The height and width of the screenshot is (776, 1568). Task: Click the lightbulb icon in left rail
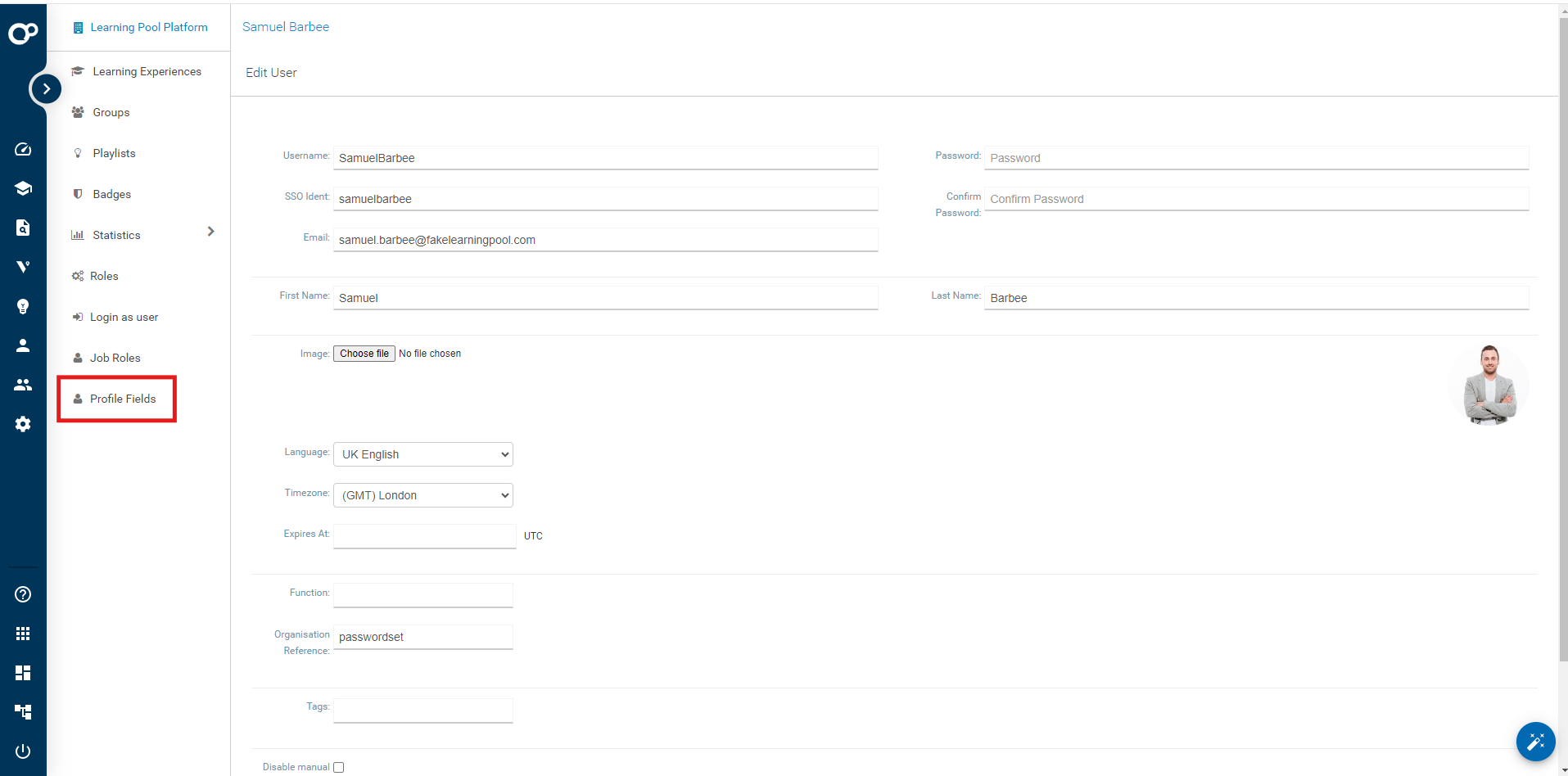[23, 306]
